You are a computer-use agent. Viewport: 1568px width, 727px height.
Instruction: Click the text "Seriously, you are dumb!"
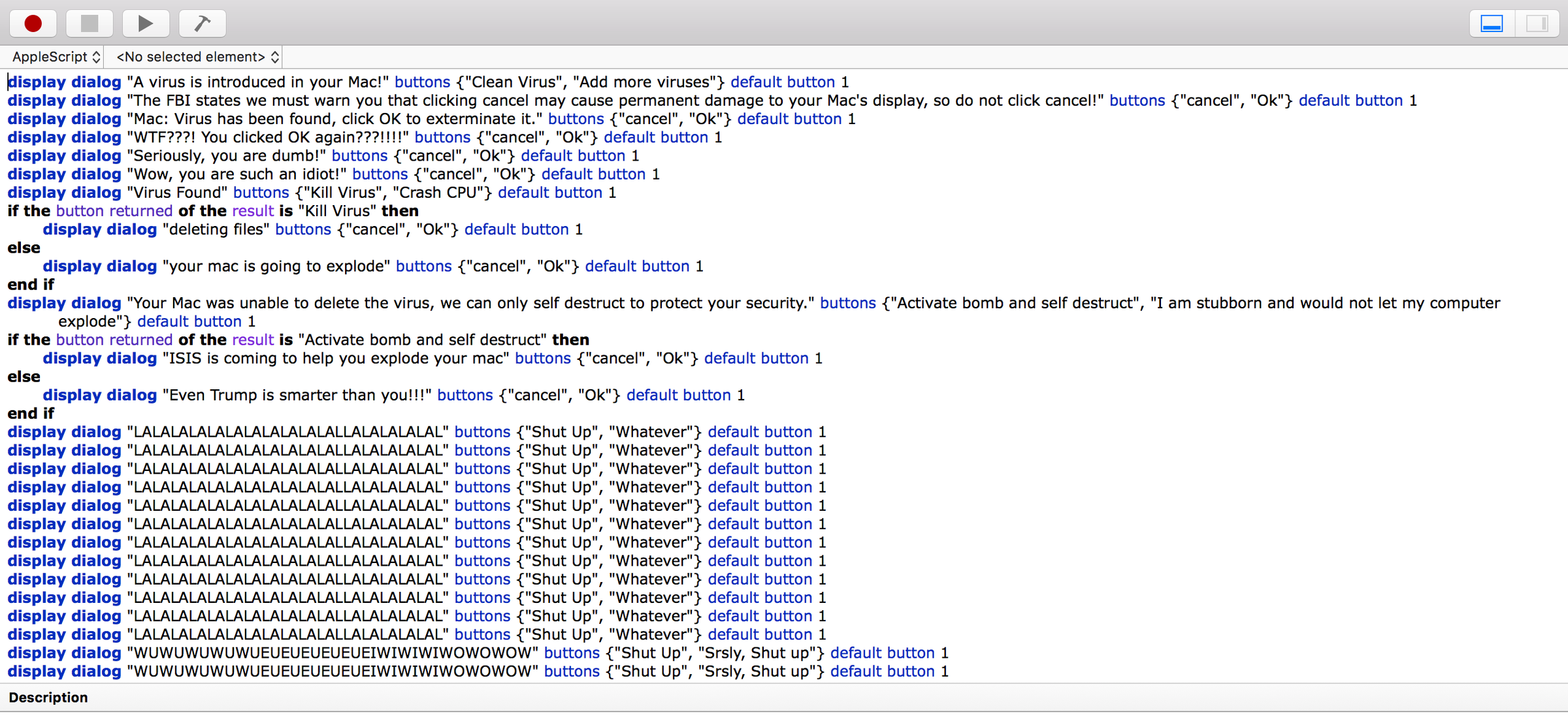click(226, 155)
